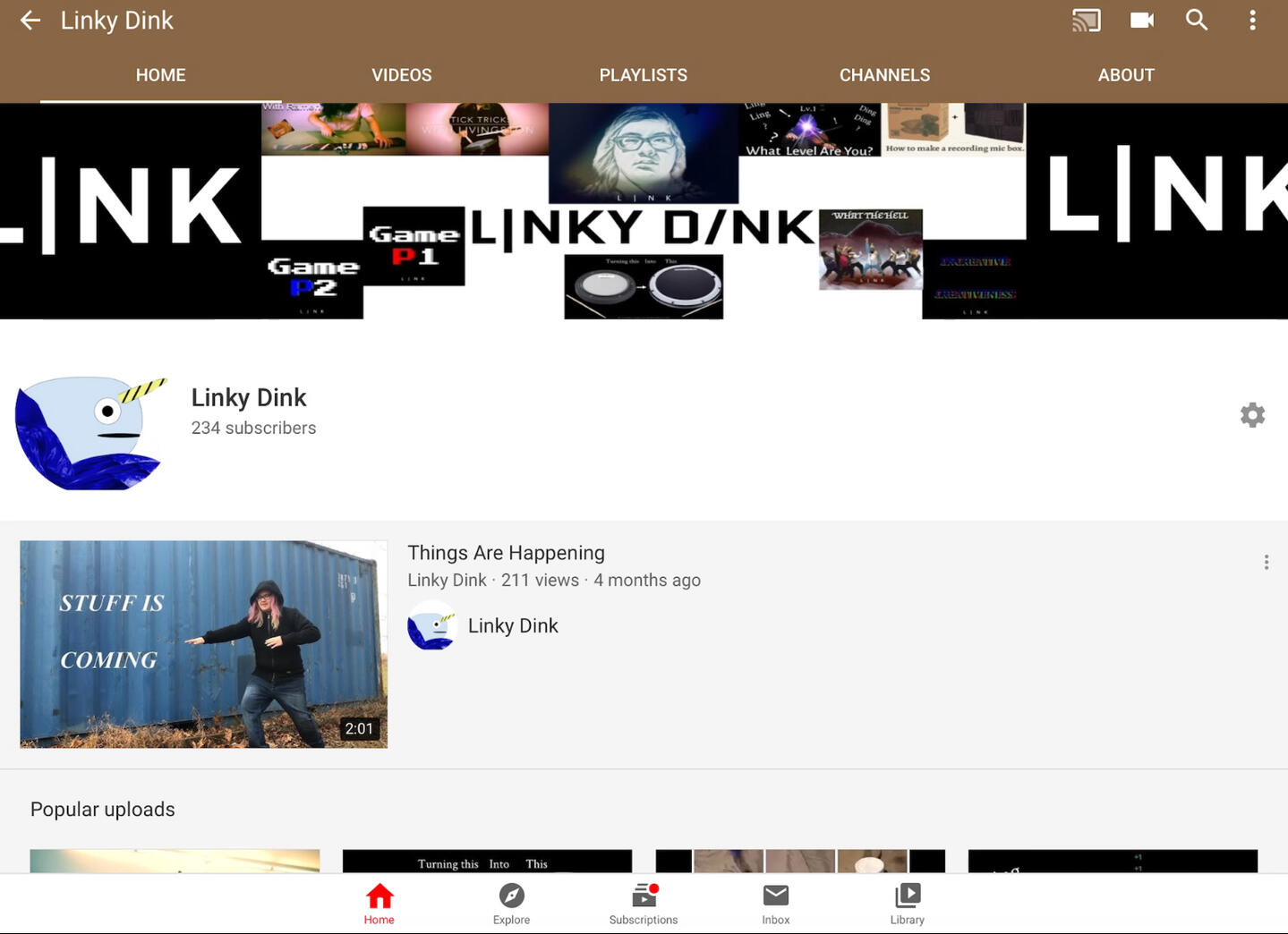The height and width of the screenshot is (934, 1288).
Task: Open Subscriptions in bottom navigation
Action: click(x=643, y=904)
